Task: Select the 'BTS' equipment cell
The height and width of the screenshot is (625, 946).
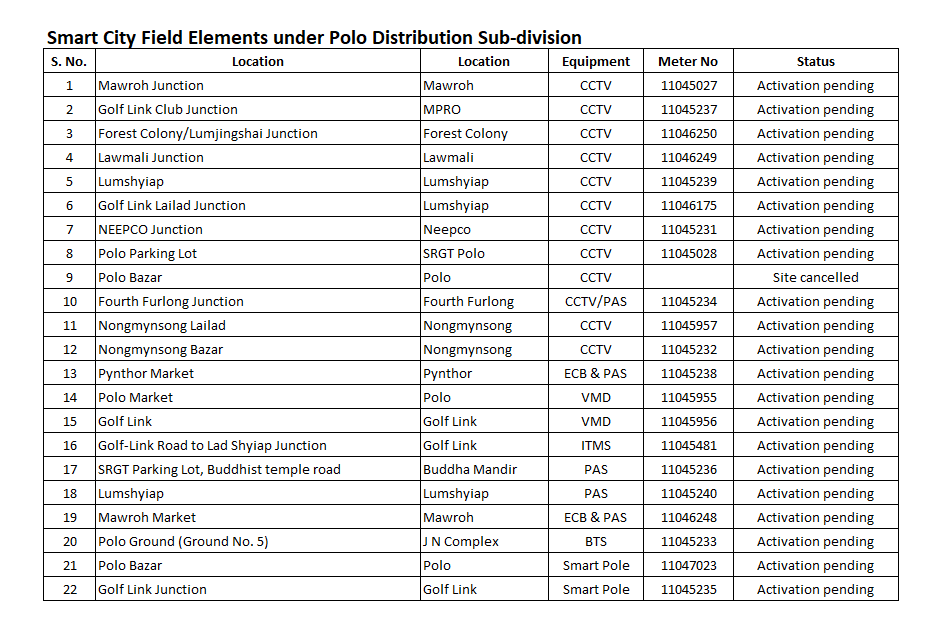Action: (x=595, y=541)
